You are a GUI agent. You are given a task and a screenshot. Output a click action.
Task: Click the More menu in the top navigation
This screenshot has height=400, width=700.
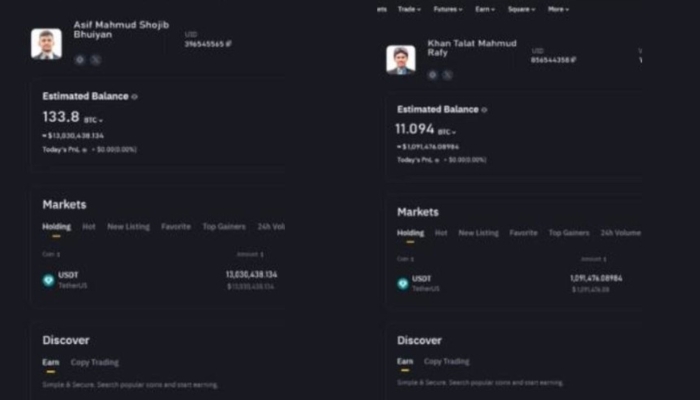coord(558,9)
